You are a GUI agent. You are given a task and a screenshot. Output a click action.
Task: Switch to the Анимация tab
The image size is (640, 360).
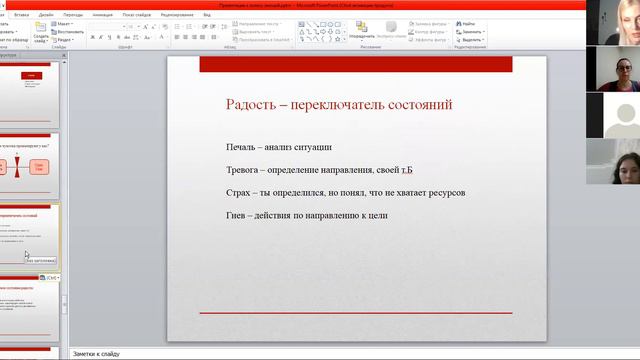pos(102,15)
